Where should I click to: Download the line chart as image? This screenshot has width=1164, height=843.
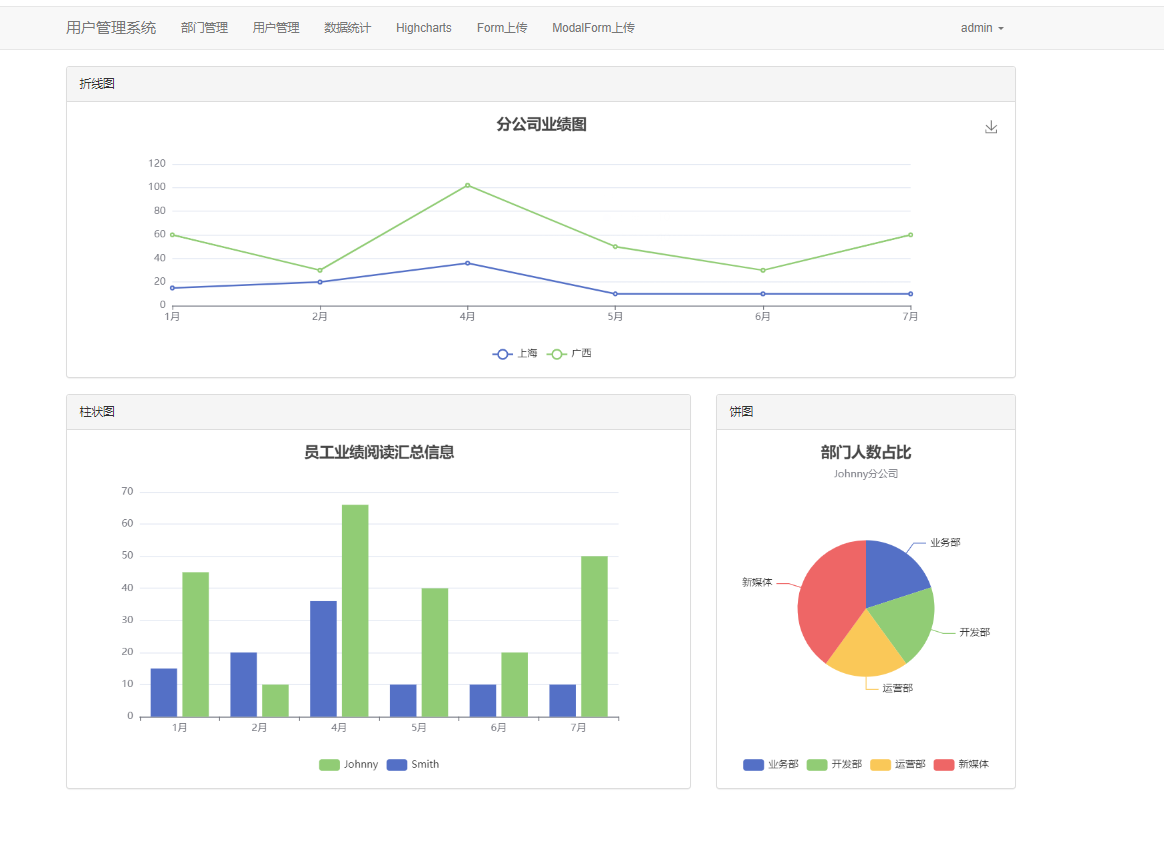(x=991, y=128)
